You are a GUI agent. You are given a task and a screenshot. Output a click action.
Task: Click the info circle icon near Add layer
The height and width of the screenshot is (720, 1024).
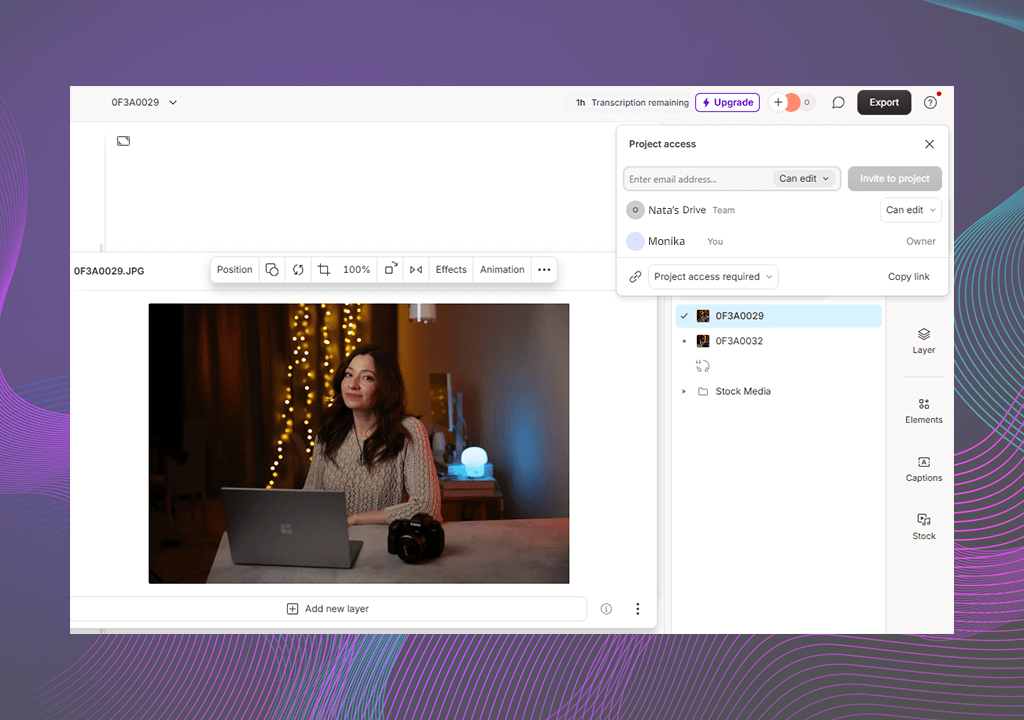coord(606,609)
